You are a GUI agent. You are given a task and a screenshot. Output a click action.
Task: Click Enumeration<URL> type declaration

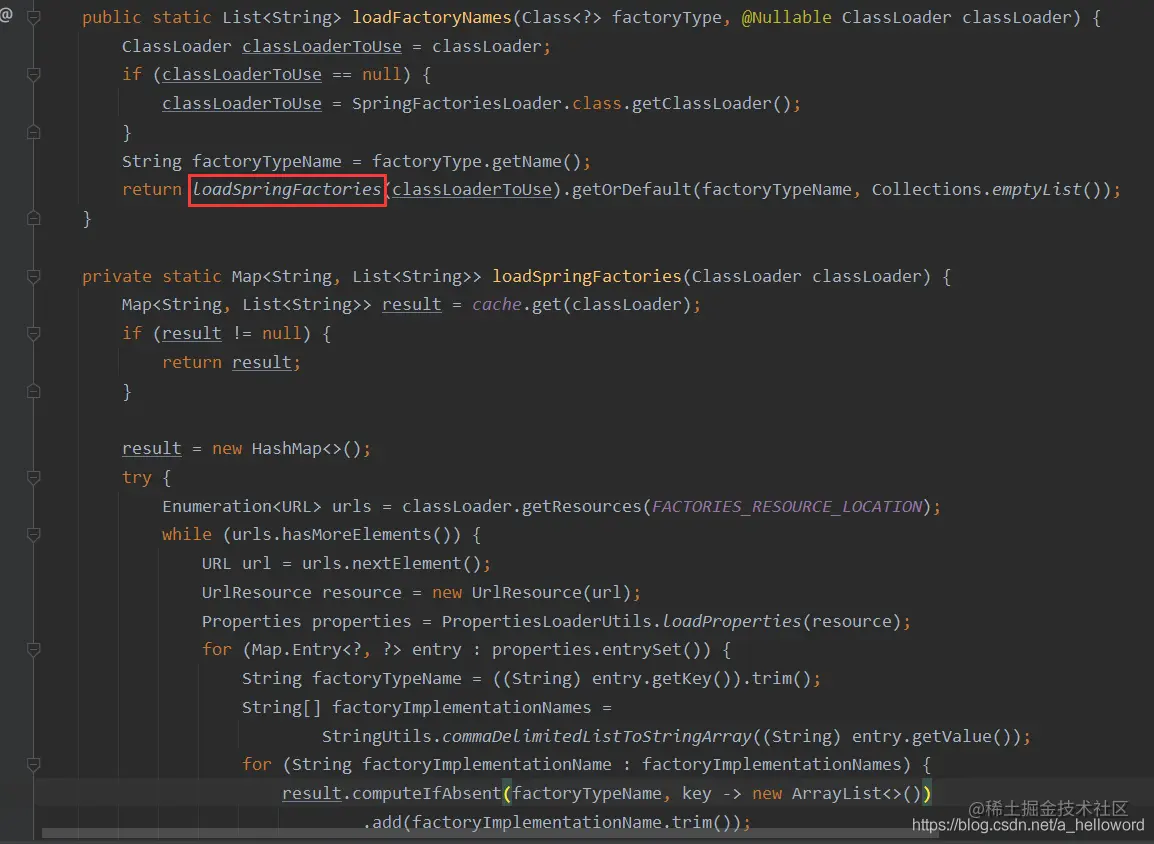coord(241,507)
